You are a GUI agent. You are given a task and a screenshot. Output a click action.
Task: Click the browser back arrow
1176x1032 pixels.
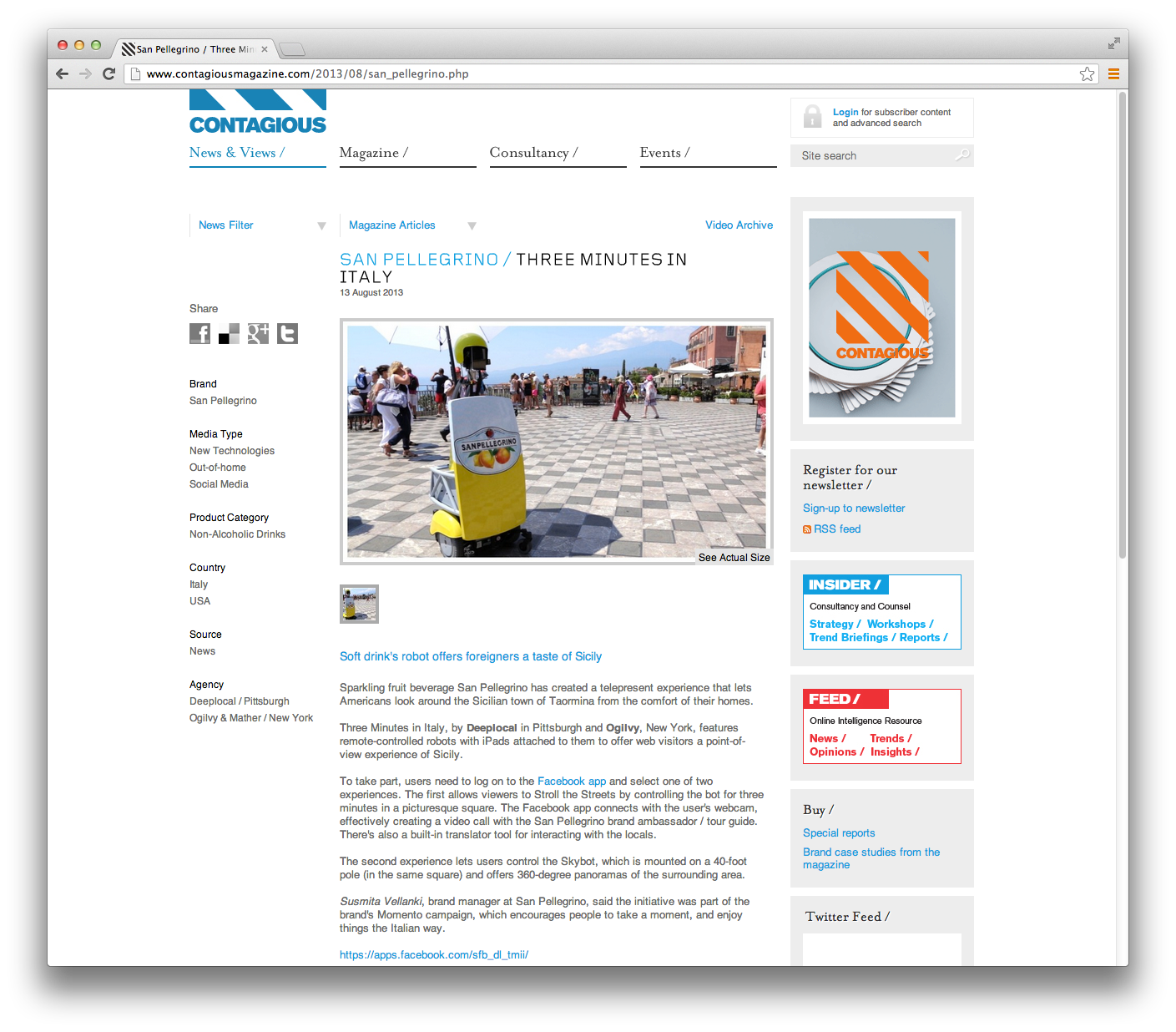63,73
